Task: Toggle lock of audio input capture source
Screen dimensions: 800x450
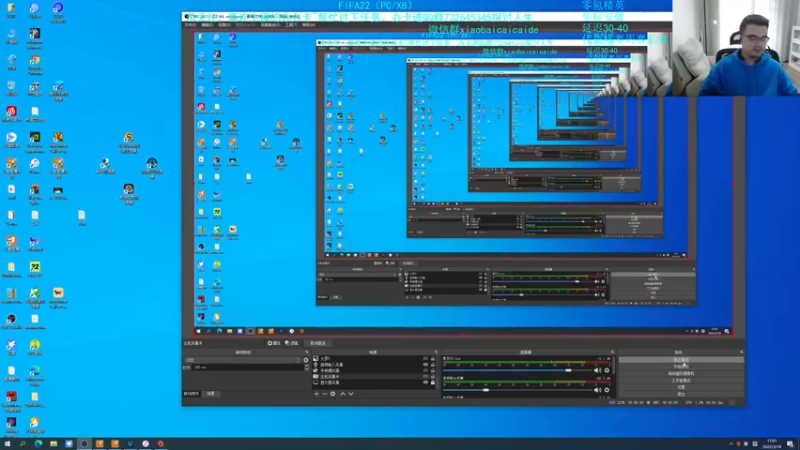Action: click(x=433, y=365)
